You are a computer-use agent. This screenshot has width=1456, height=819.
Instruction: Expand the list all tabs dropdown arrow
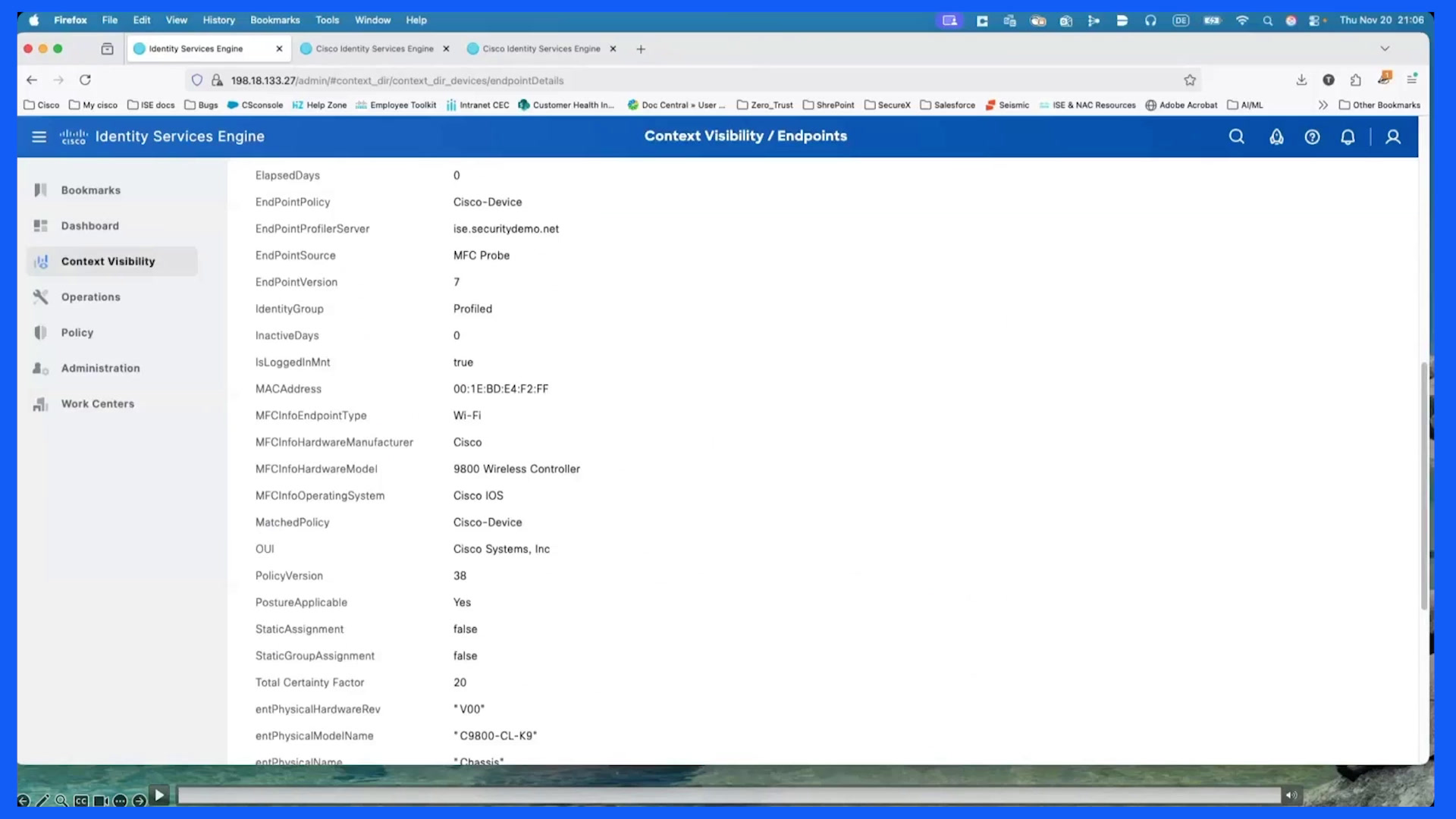[1385, 49]
